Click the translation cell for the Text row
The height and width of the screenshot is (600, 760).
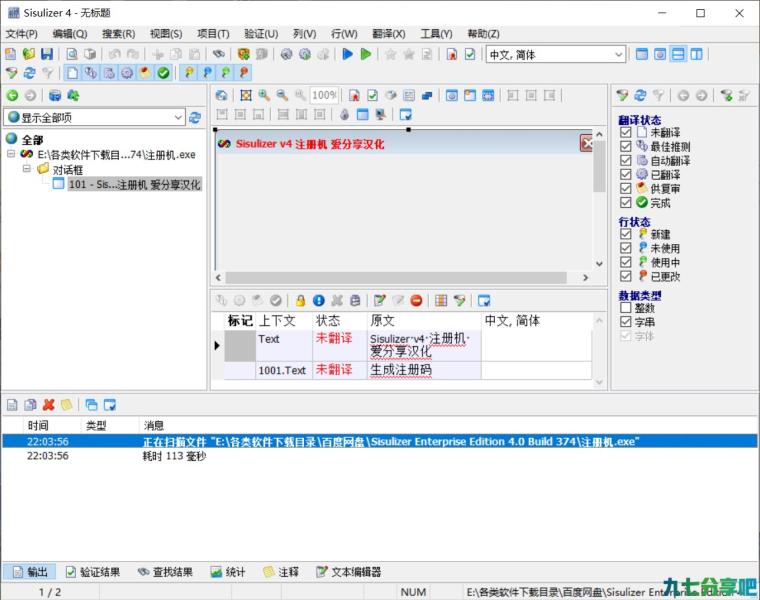tap(536, 345)
